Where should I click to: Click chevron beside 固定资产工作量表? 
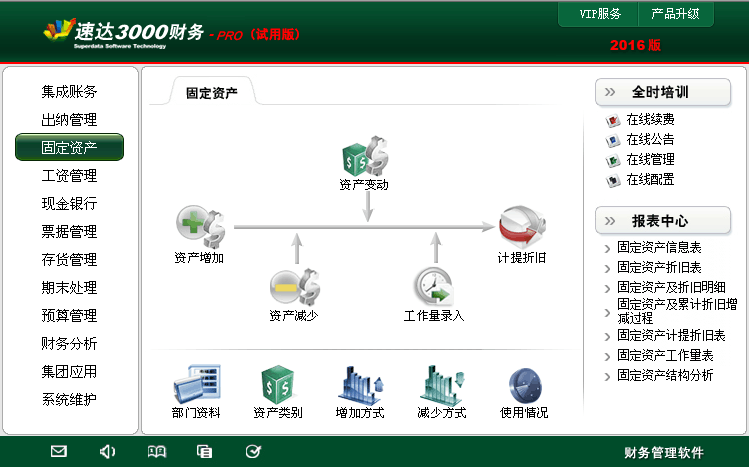tap(607, 357)
